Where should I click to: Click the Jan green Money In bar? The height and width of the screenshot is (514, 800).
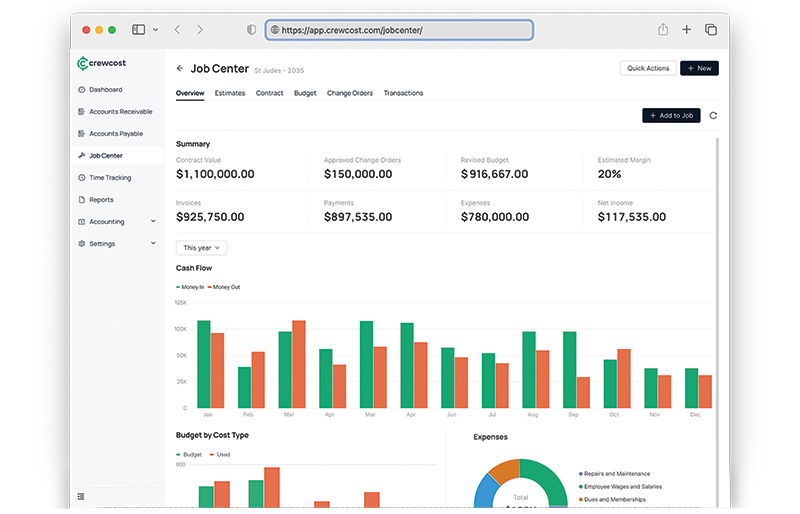point(204,364)
